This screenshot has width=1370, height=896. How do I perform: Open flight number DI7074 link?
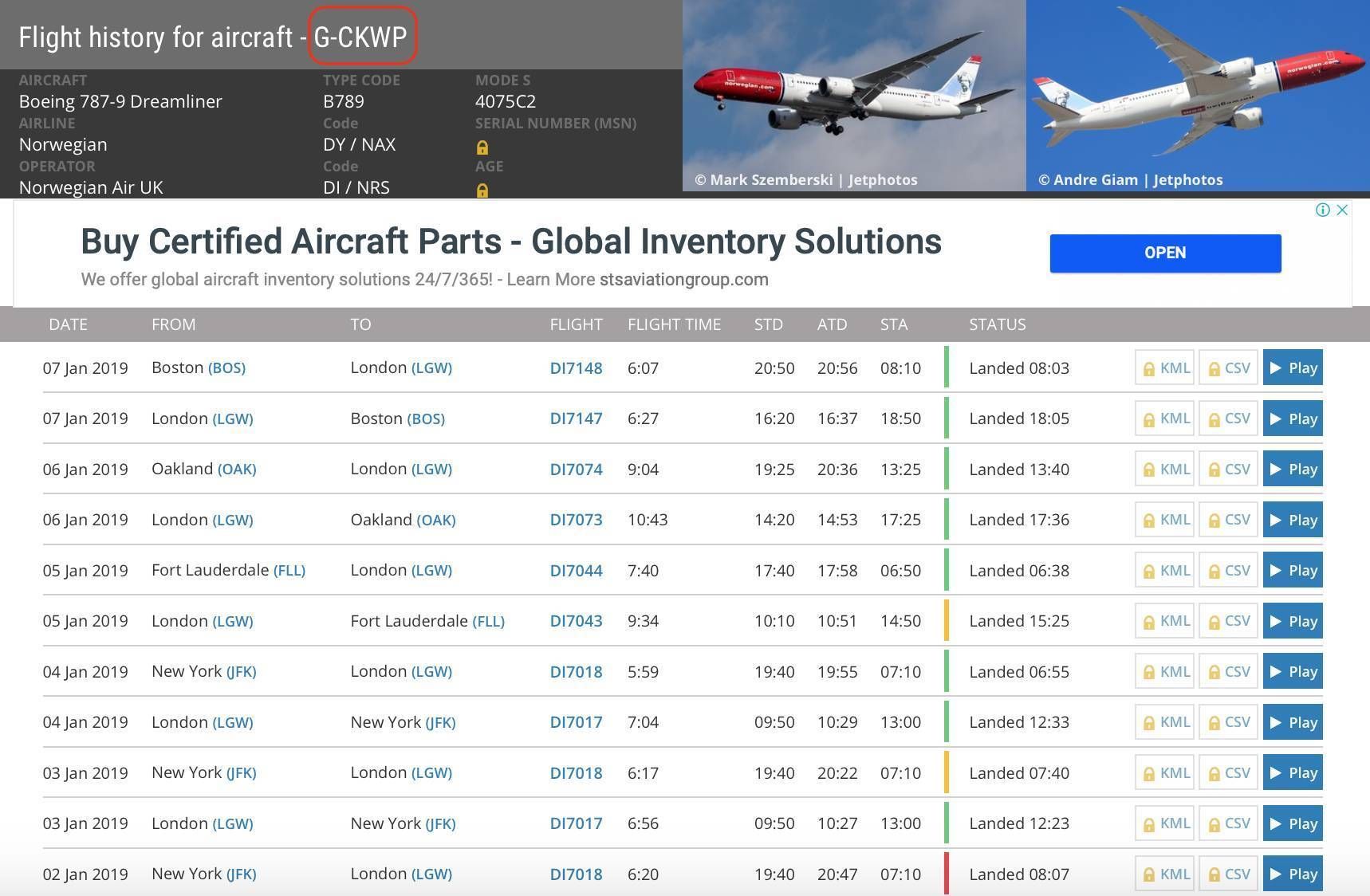[576, 470]
